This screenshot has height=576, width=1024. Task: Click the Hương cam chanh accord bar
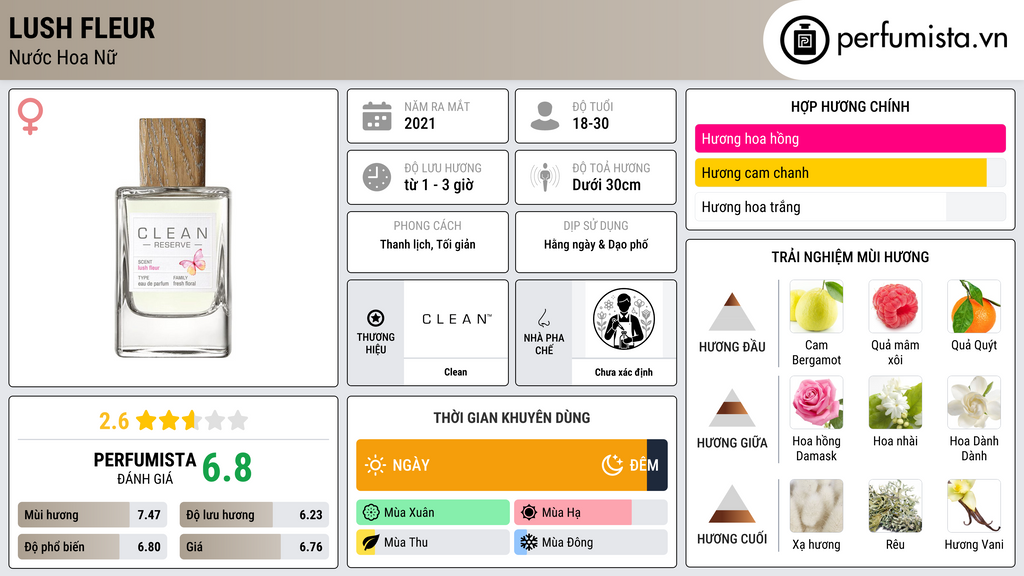pos(850,173)
